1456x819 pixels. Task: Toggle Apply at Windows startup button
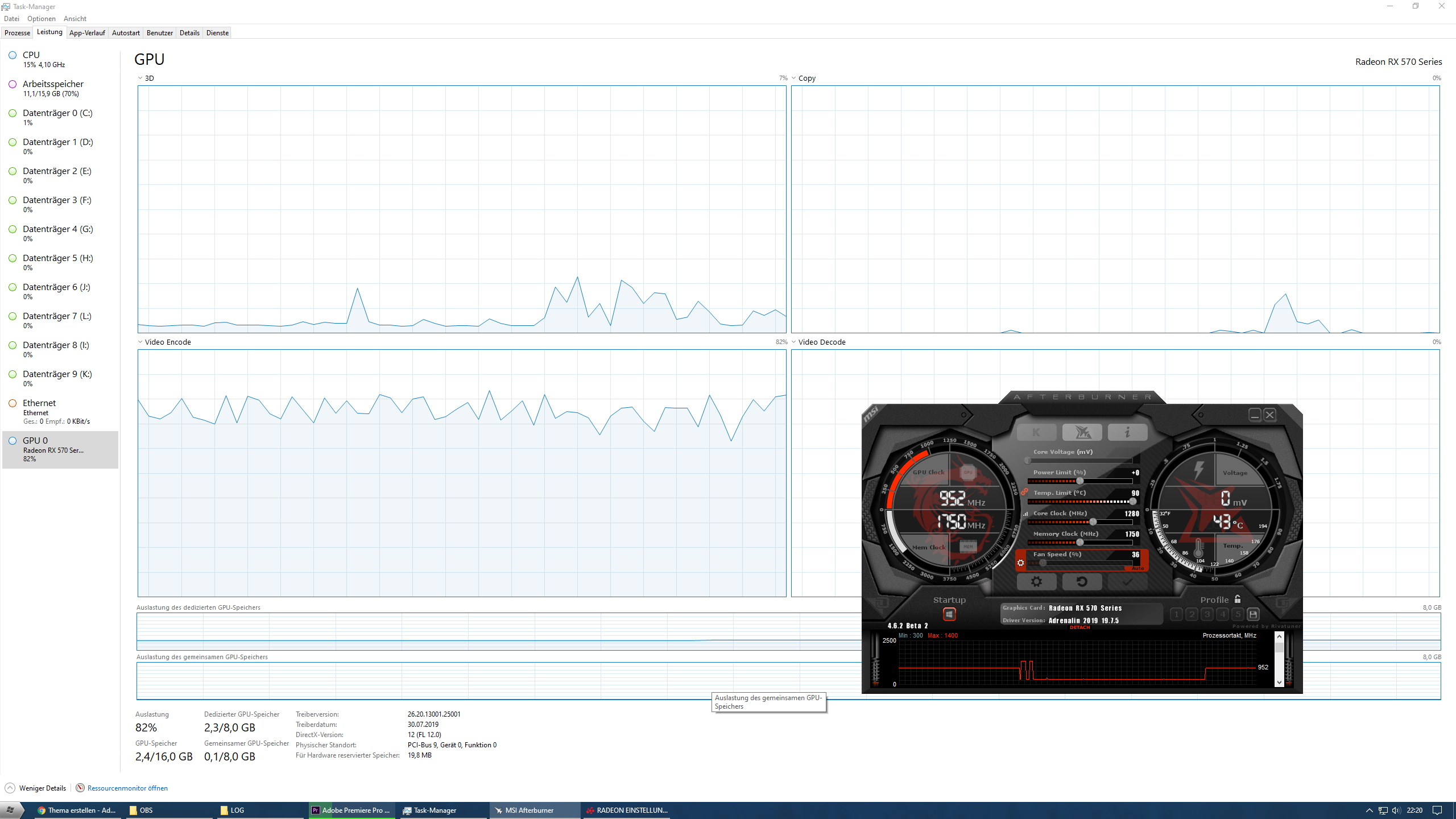pyautogui.click(x=949, y=614)
